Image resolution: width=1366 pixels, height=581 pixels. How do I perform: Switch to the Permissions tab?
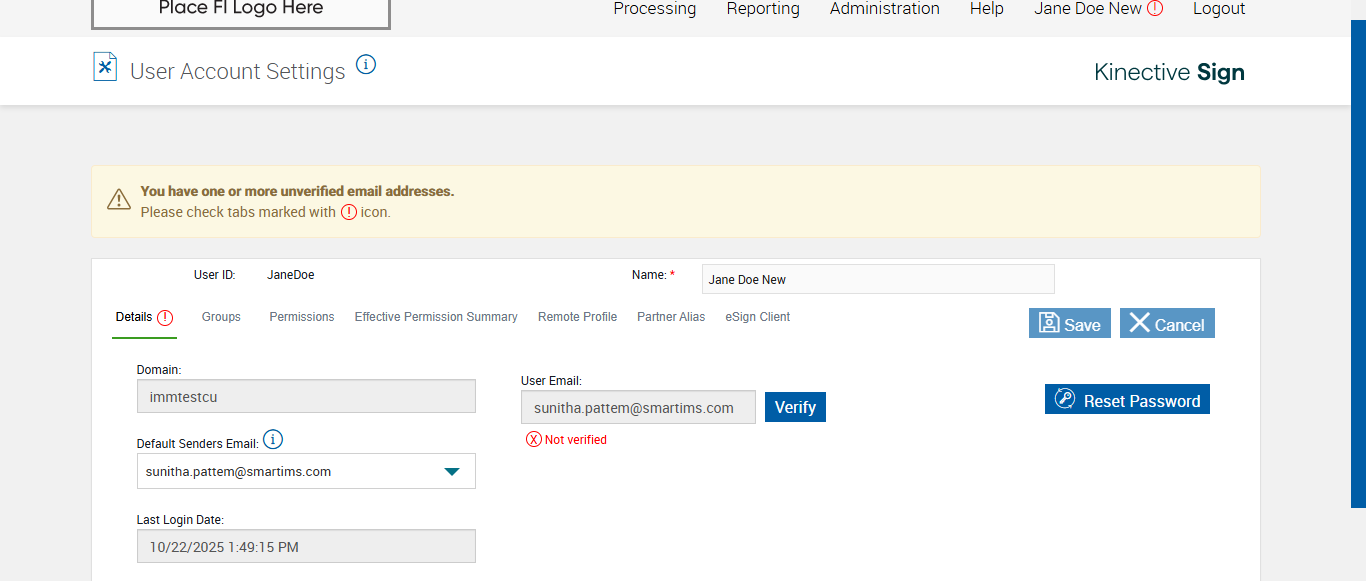point(301,317)
